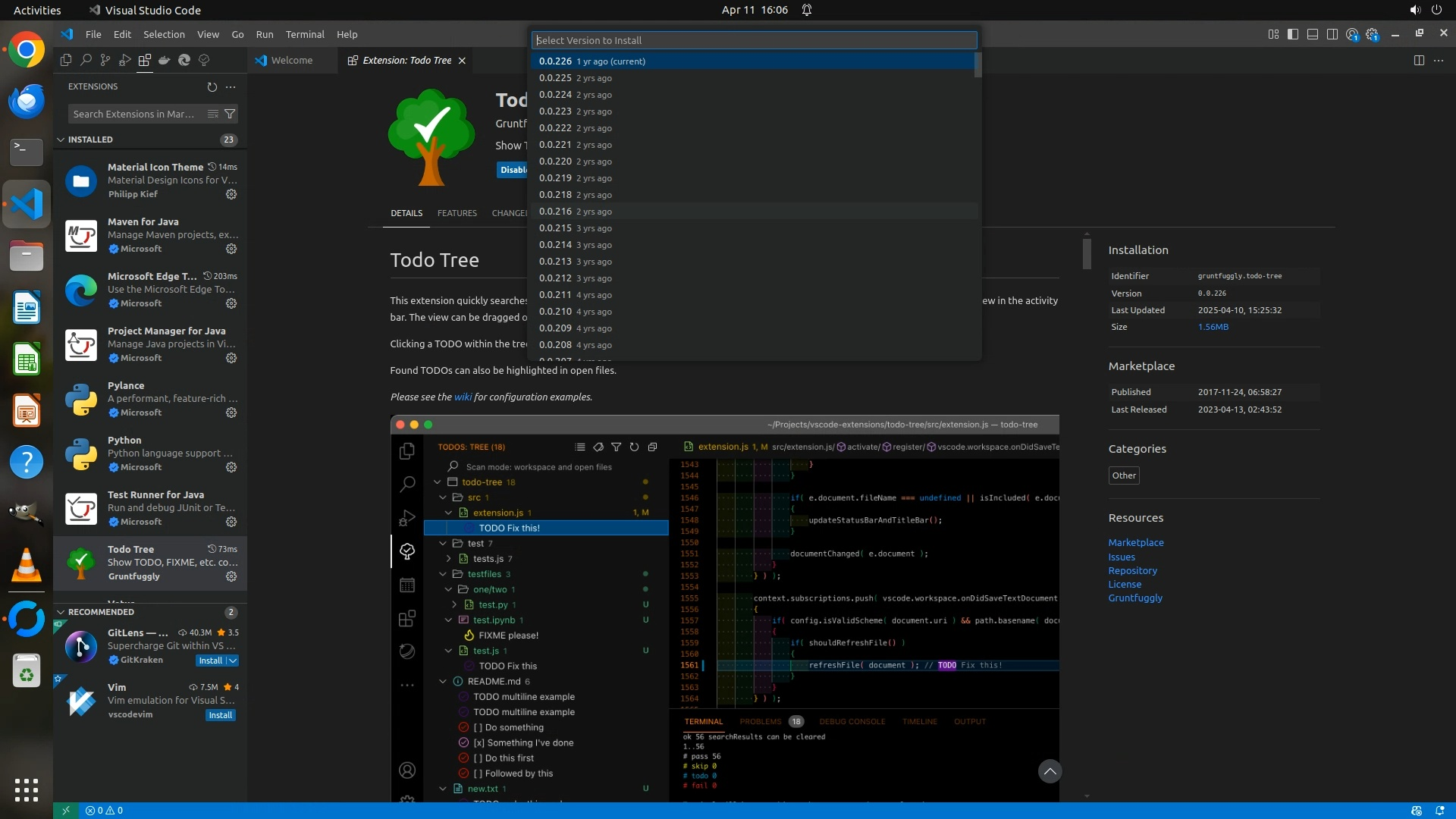Click the Select Version to Install field

tap(754, 40)
